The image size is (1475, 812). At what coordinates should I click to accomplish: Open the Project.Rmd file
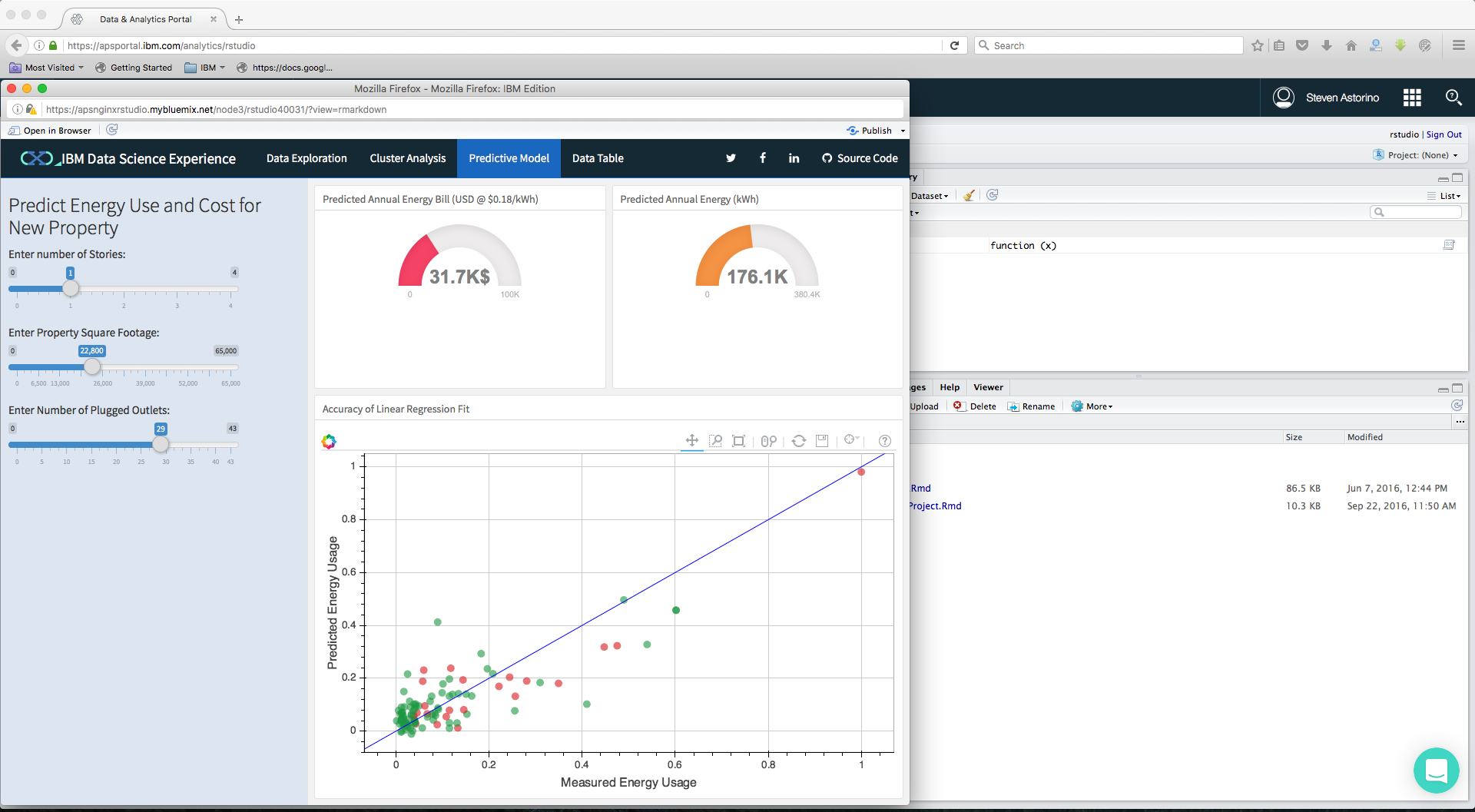[936, 505]
